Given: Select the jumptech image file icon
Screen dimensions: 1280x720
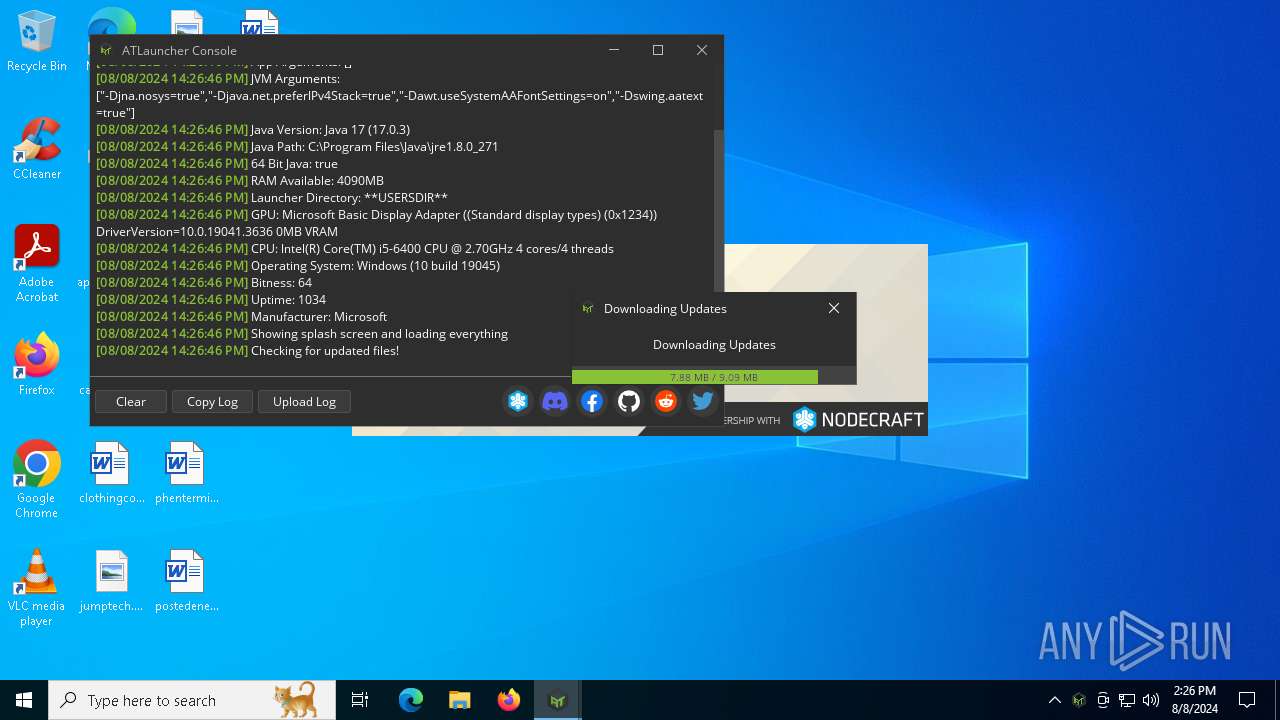Looking at the screenshot, I should (x=111, y=581).
